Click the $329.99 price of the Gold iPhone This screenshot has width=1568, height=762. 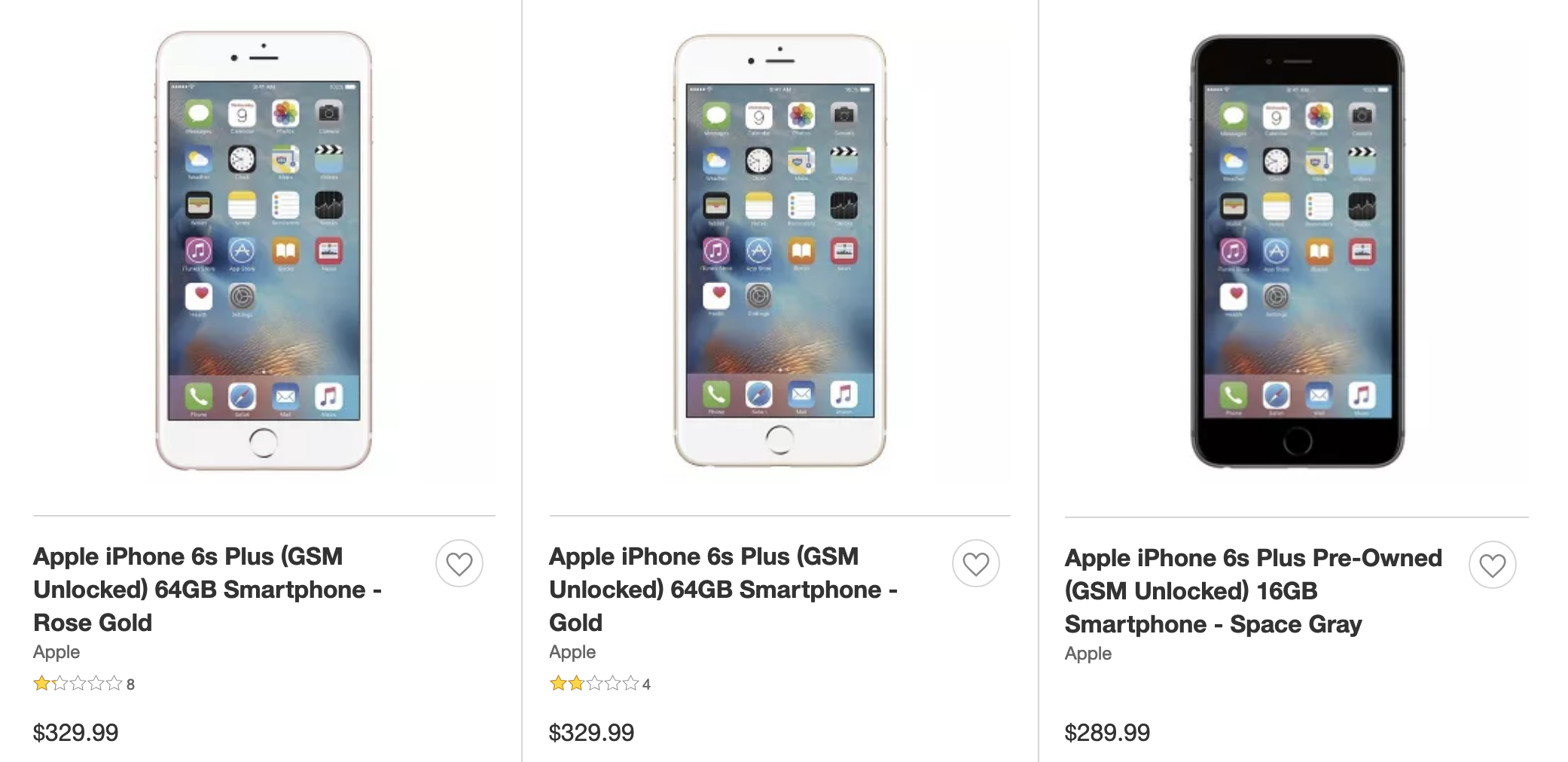point(592,733)
